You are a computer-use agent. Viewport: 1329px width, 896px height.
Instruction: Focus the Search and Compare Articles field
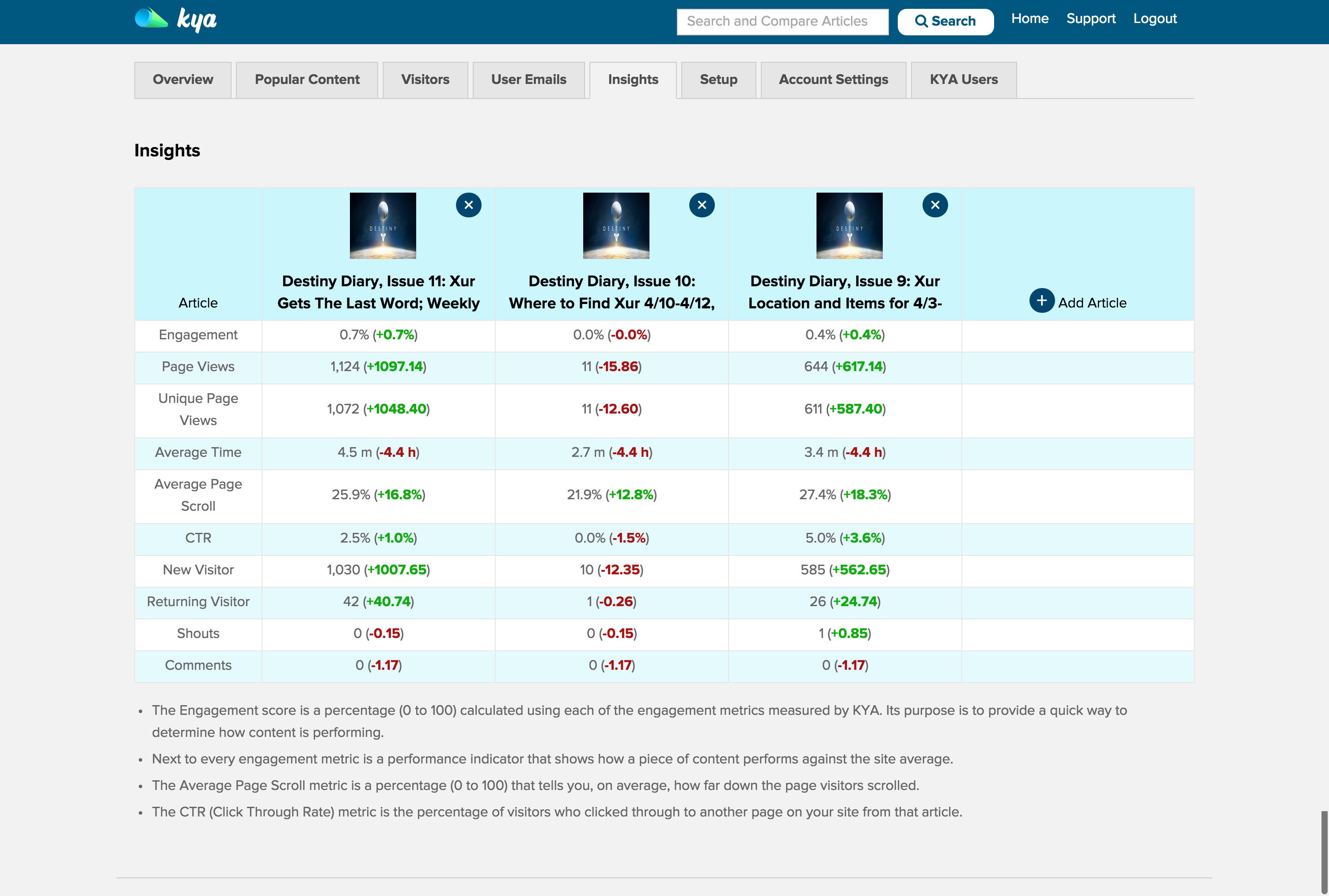[782, 22]
